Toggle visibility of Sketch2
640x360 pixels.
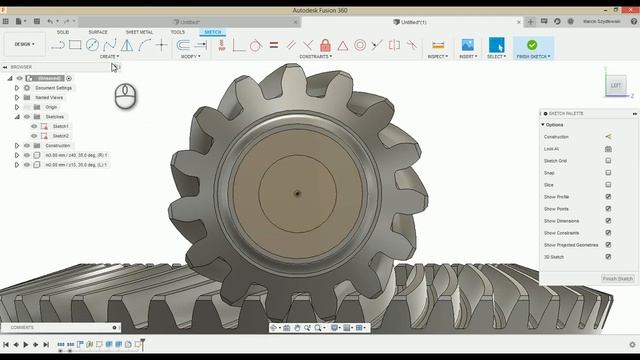point(34,136)
